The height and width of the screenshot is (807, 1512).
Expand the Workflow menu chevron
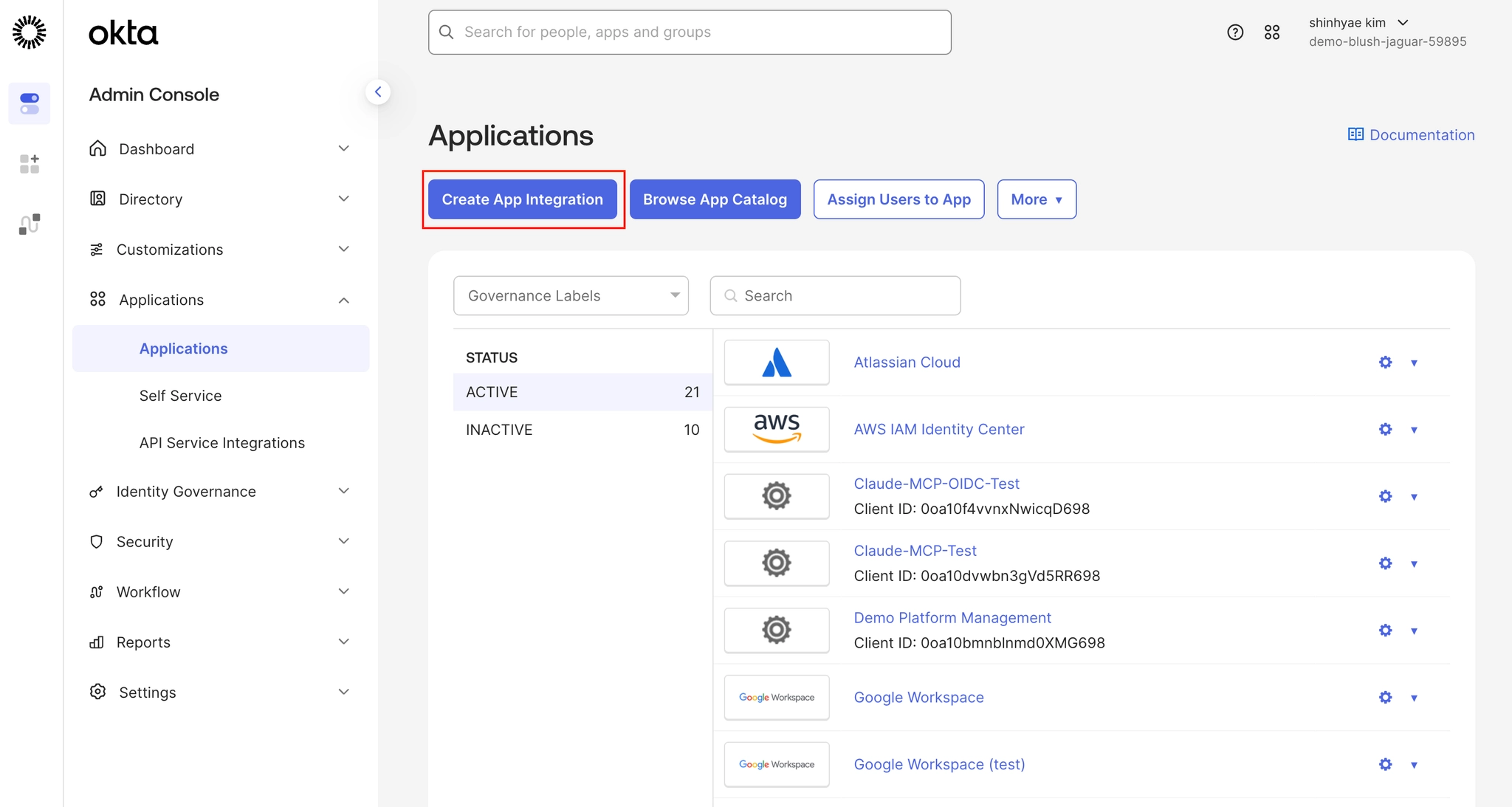tap(343, 591)
